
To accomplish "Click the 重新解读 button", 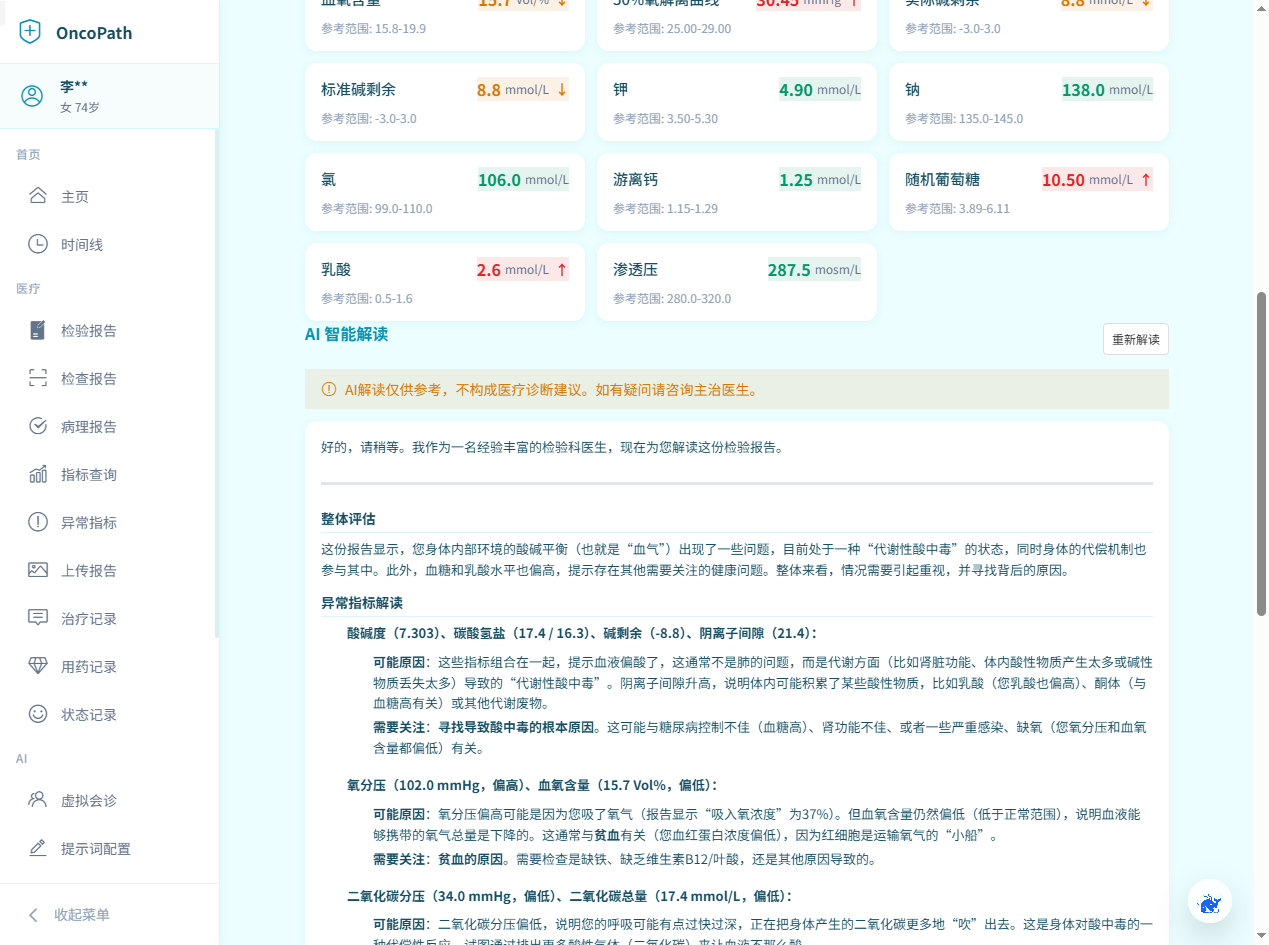I will coord(1136,339).
